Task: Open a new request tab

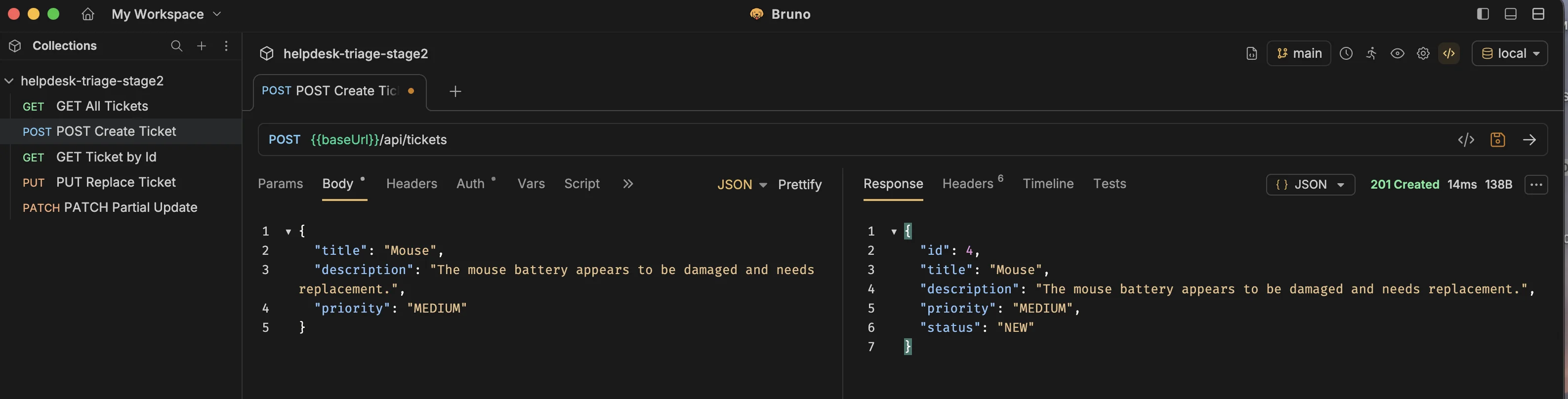Action: [x=454, y=91]
